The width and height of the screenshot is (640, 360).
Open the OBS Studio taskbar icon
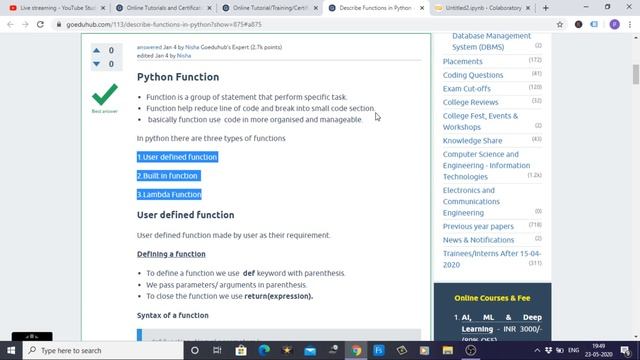tap(471, 350)
